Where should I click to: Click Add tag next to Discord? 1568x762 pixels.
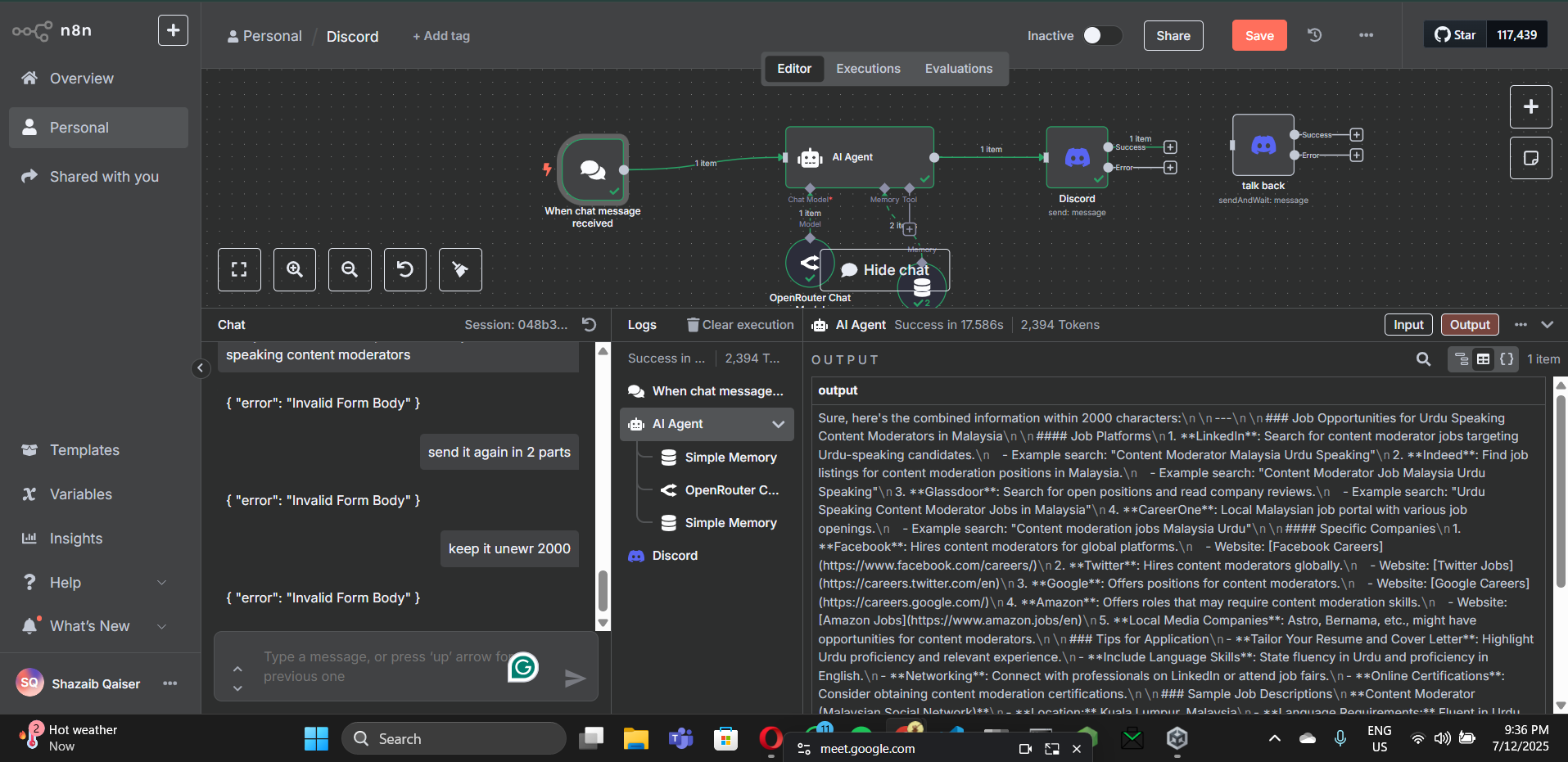(441, 36)
